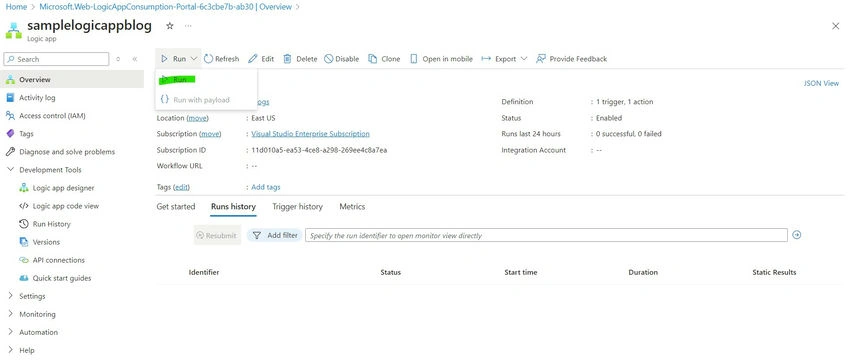Switch to the Metrics tab
Screen dimensions: 850x360
[352, 207]
